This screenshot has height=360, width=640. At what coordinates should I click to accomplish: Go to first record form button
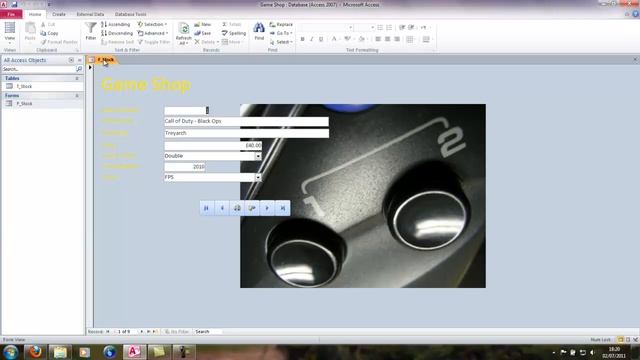pos(207,208)
